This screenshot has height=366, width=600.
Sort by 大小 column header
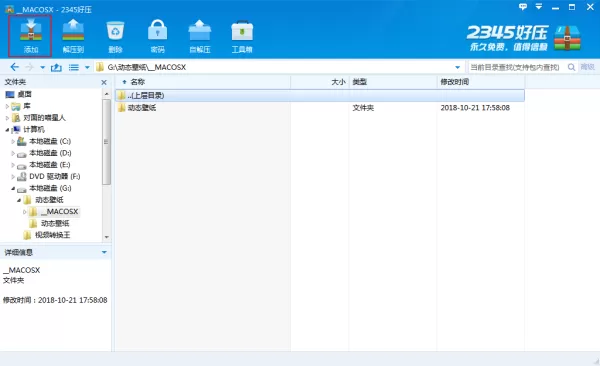(x=320, y=82)
